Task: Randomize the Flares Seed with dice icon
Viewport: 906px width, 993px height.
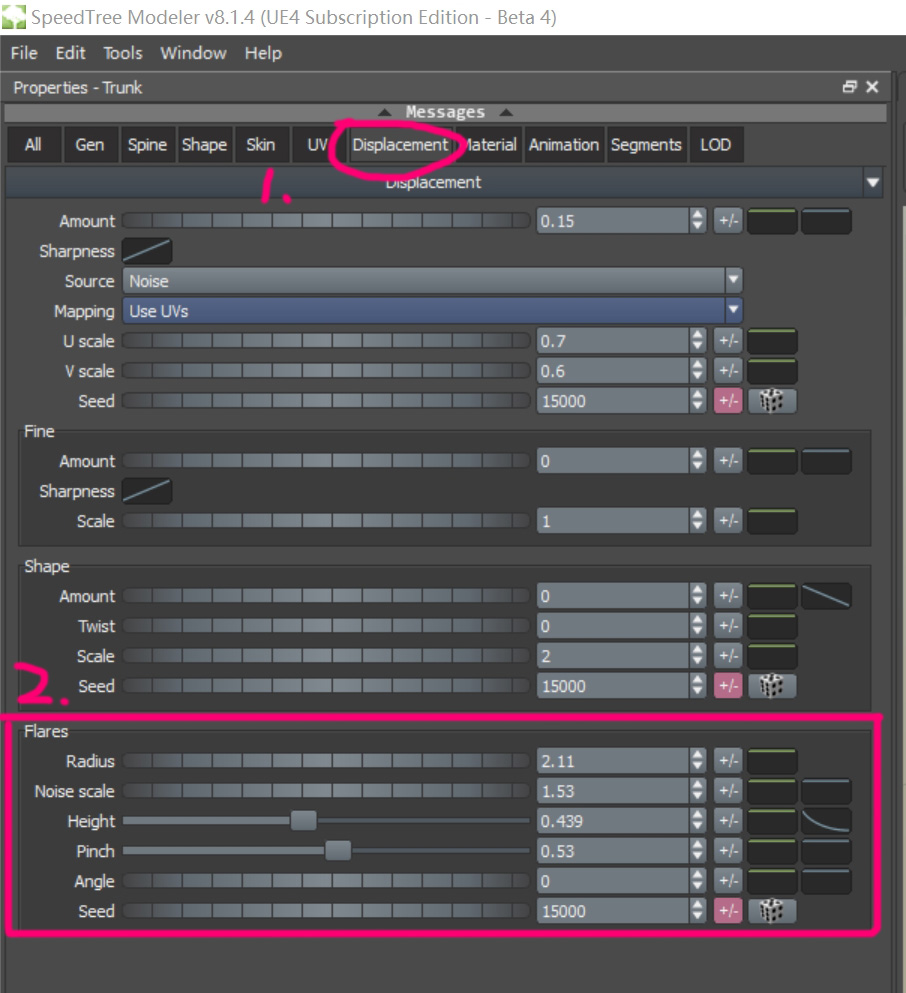Action: (x=771, y=911)
